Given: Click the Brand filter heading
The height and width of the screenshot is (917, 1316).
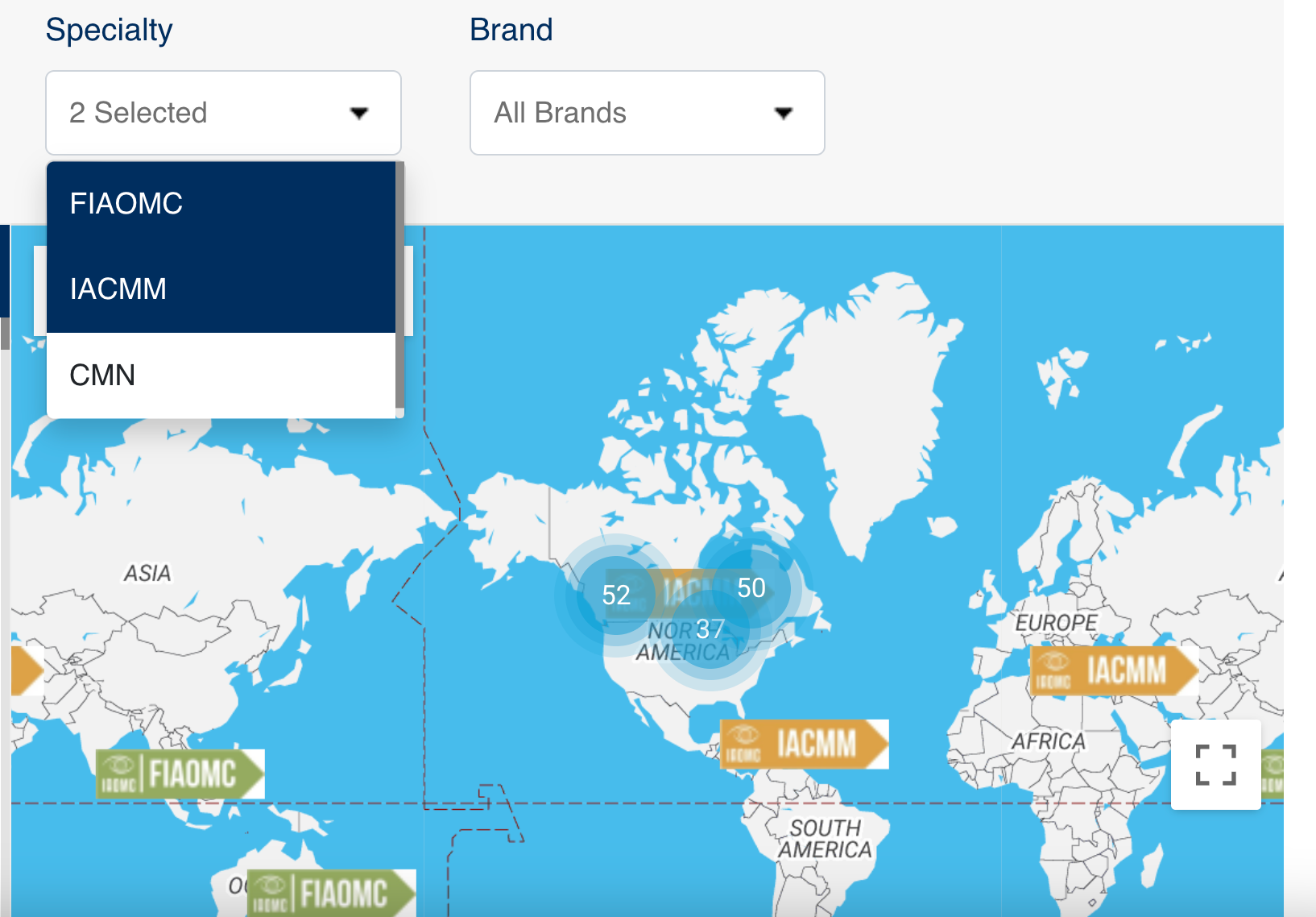Looking at the screenshot, I should [x=511, y=30].
